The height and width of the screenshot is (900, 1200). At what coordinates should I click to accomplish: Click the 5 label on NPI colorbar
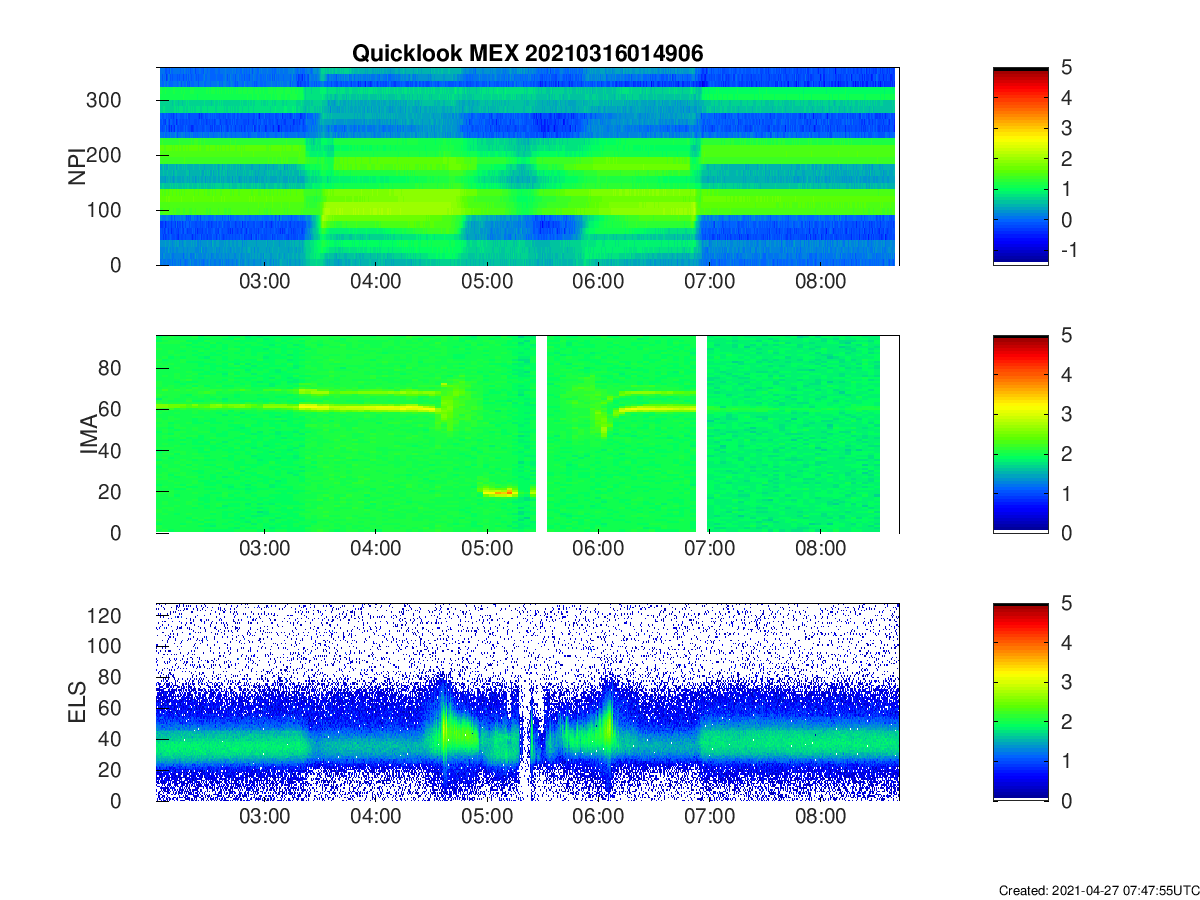[x=1065, y=67]
